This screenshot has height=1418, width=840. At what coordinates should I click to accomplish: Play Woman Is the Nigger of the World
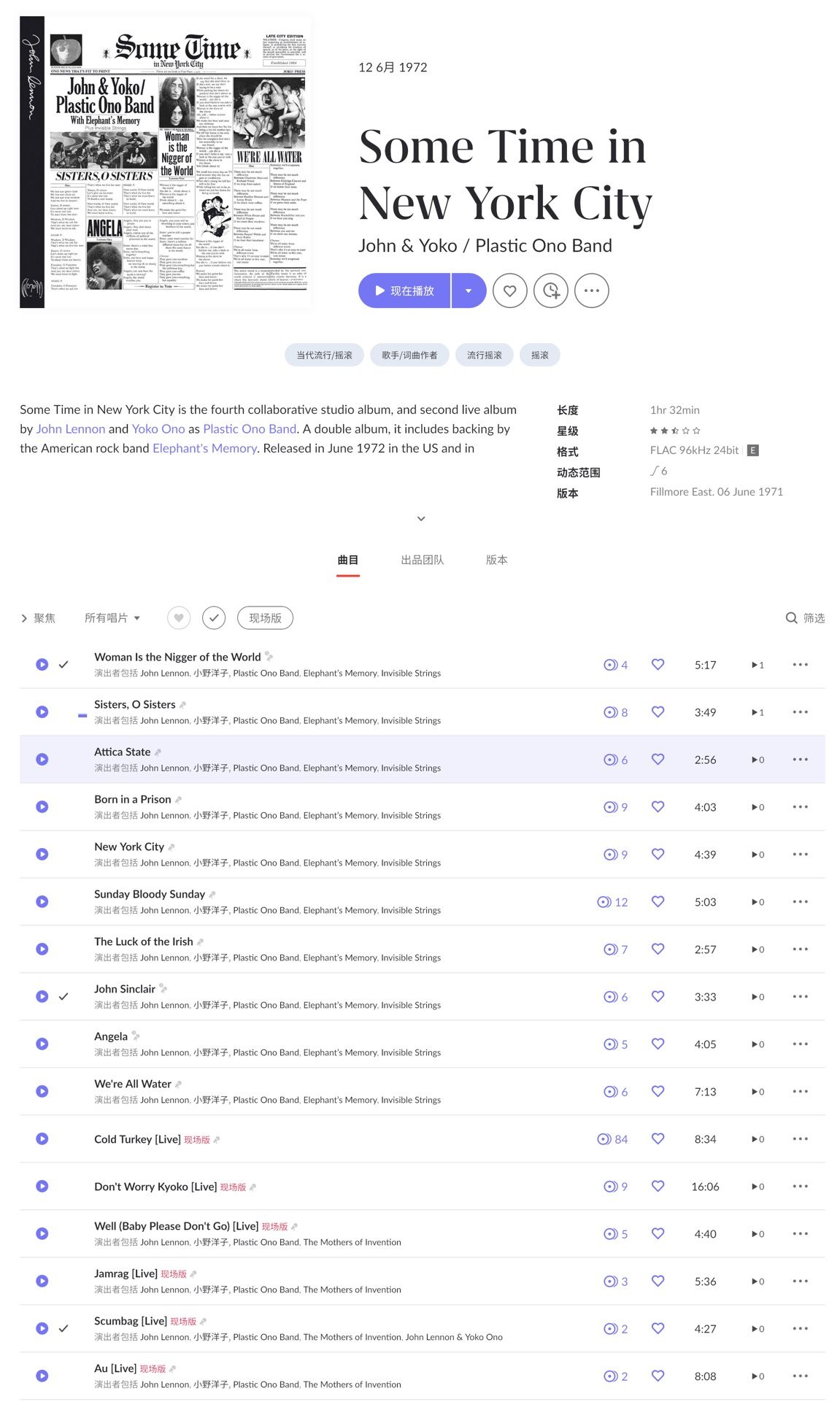42,665
